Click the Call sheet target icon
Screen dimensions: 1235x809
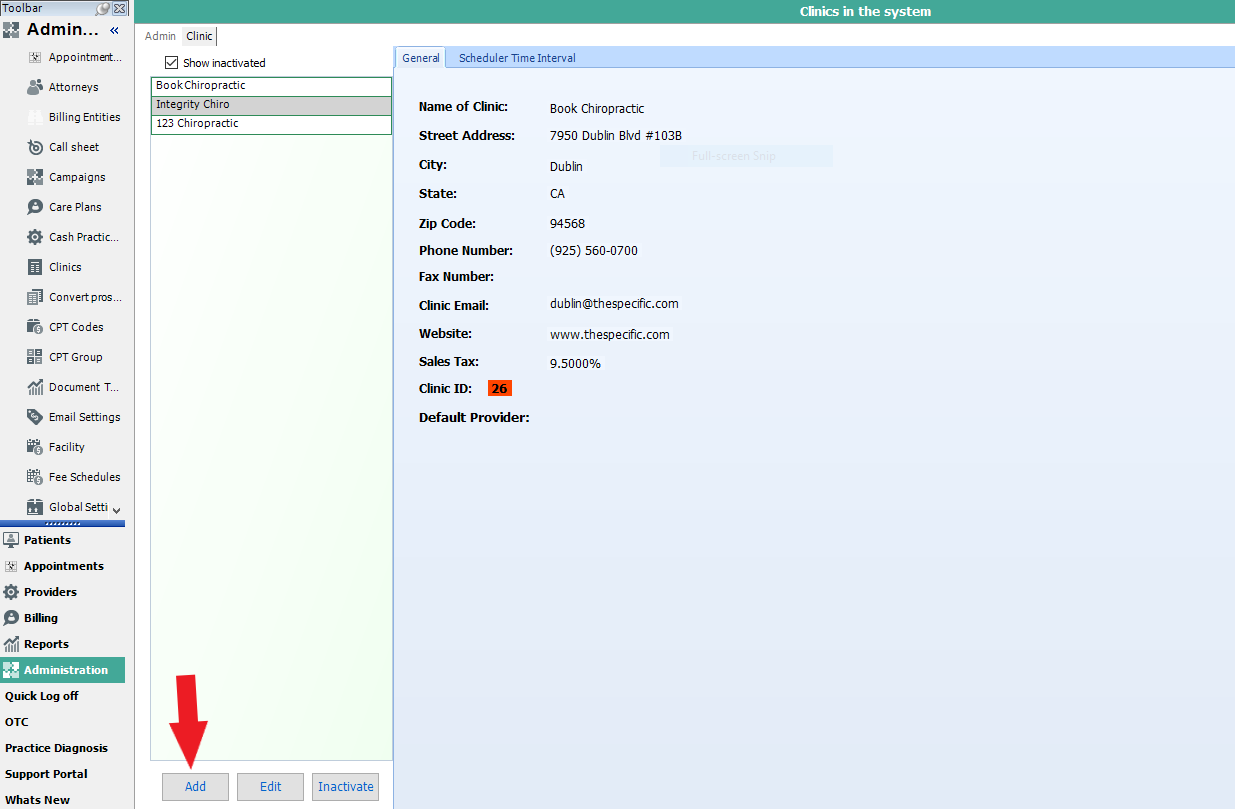coord(35,147)
